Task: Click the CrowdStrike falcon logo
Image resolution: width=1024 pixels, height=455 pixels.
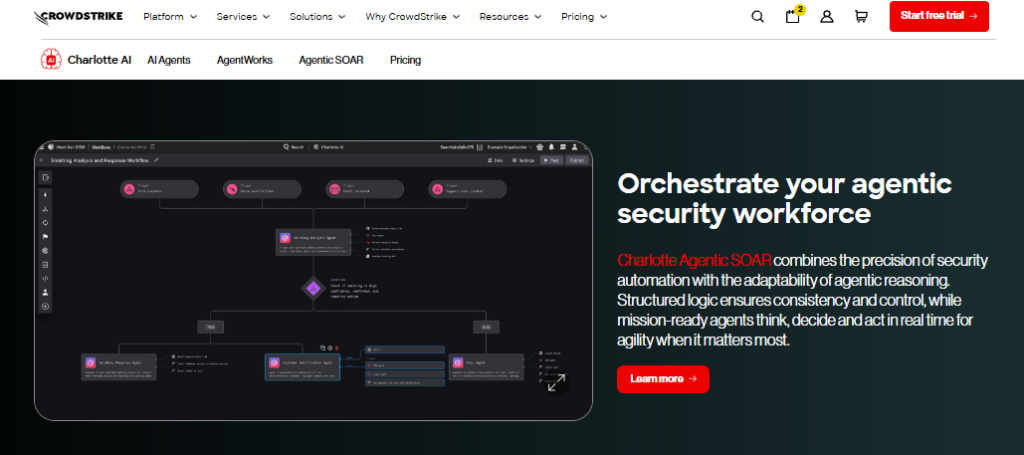Action: (78, 17)
